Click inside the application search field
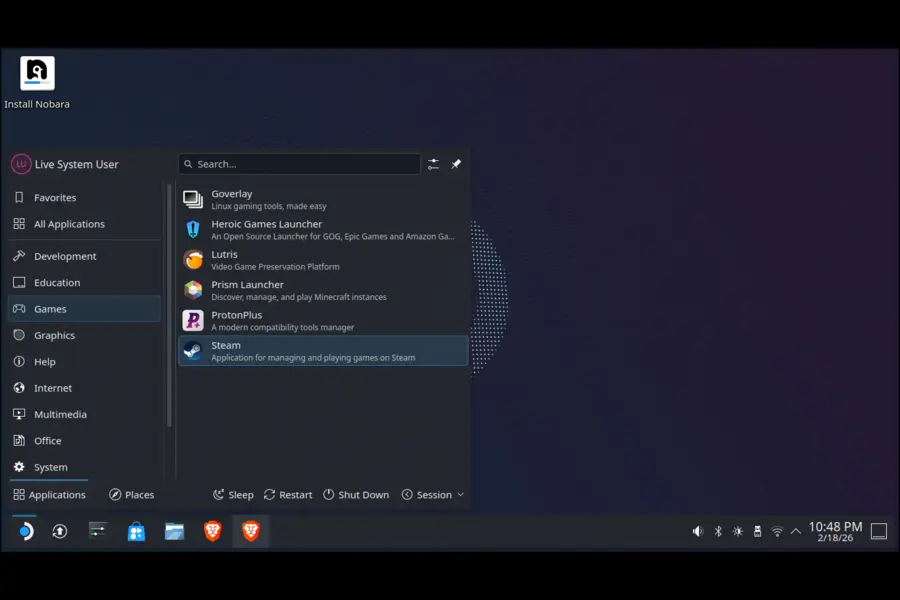Screen dimensions: 900x600 pyautogui.click(x=300, y=163)
